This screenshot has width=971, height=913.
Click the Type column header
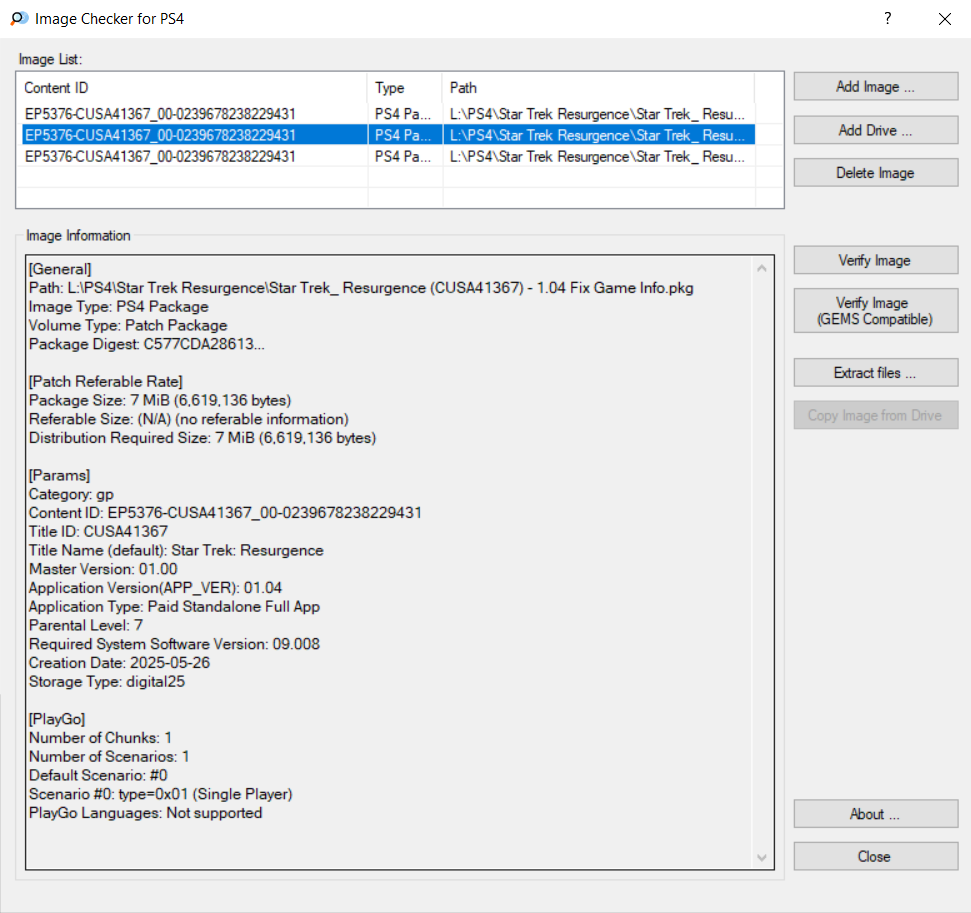tap(405, 88)
